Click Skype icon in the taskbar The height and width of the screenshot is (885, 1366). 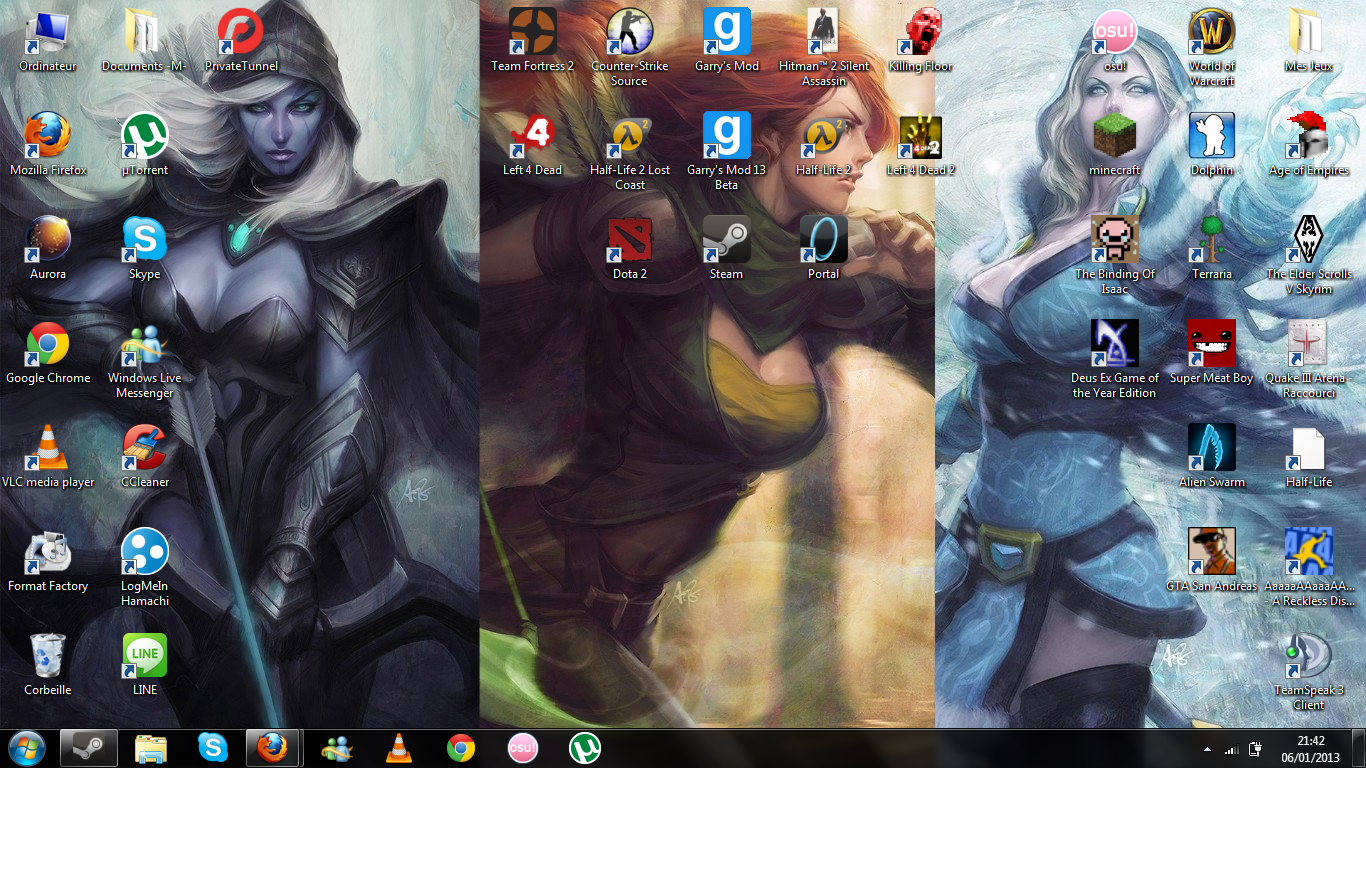[x=212, y=748]
